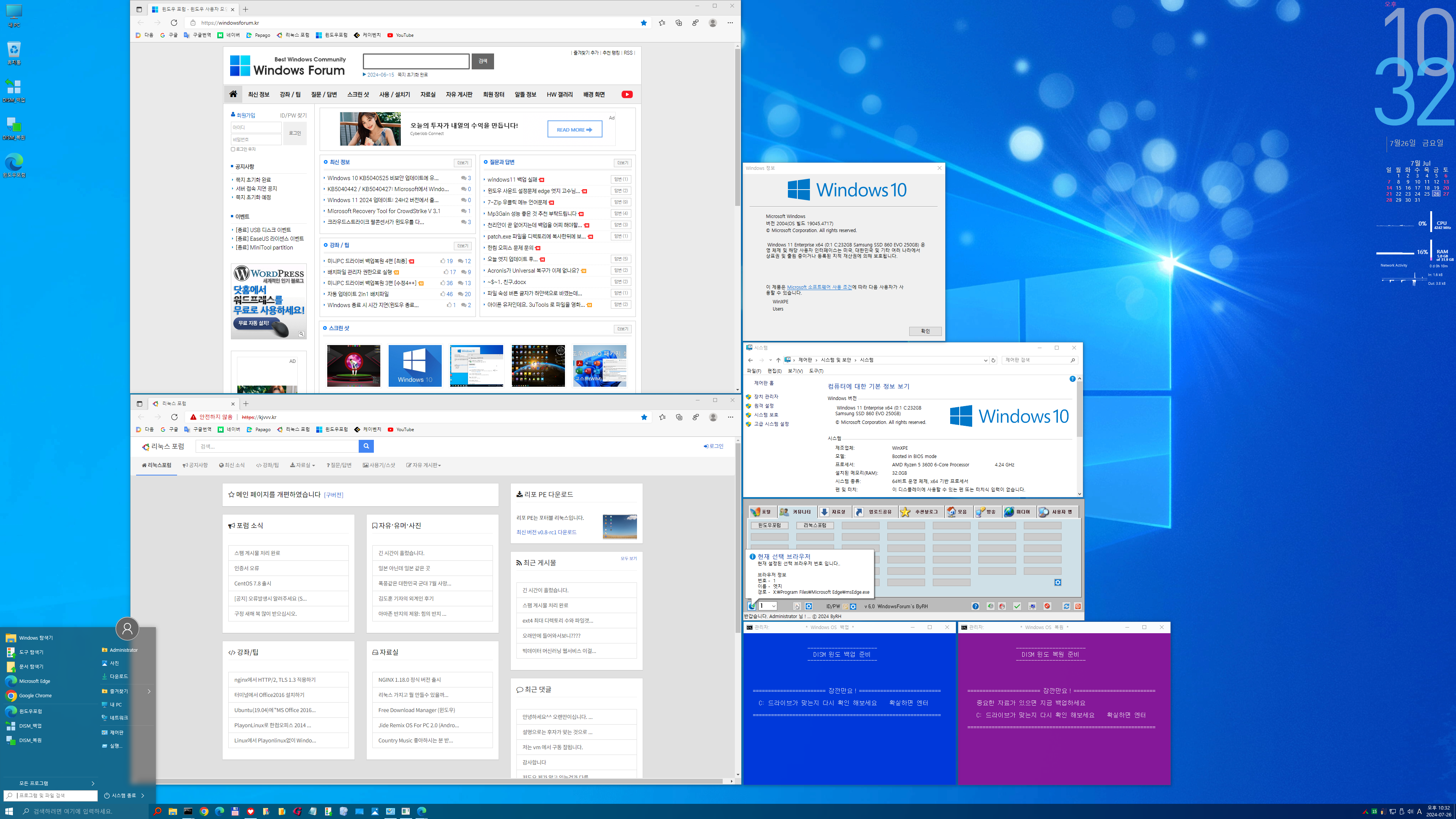
Task: Click the Chrome icon on the taskbar
Action: coord(204,811)
